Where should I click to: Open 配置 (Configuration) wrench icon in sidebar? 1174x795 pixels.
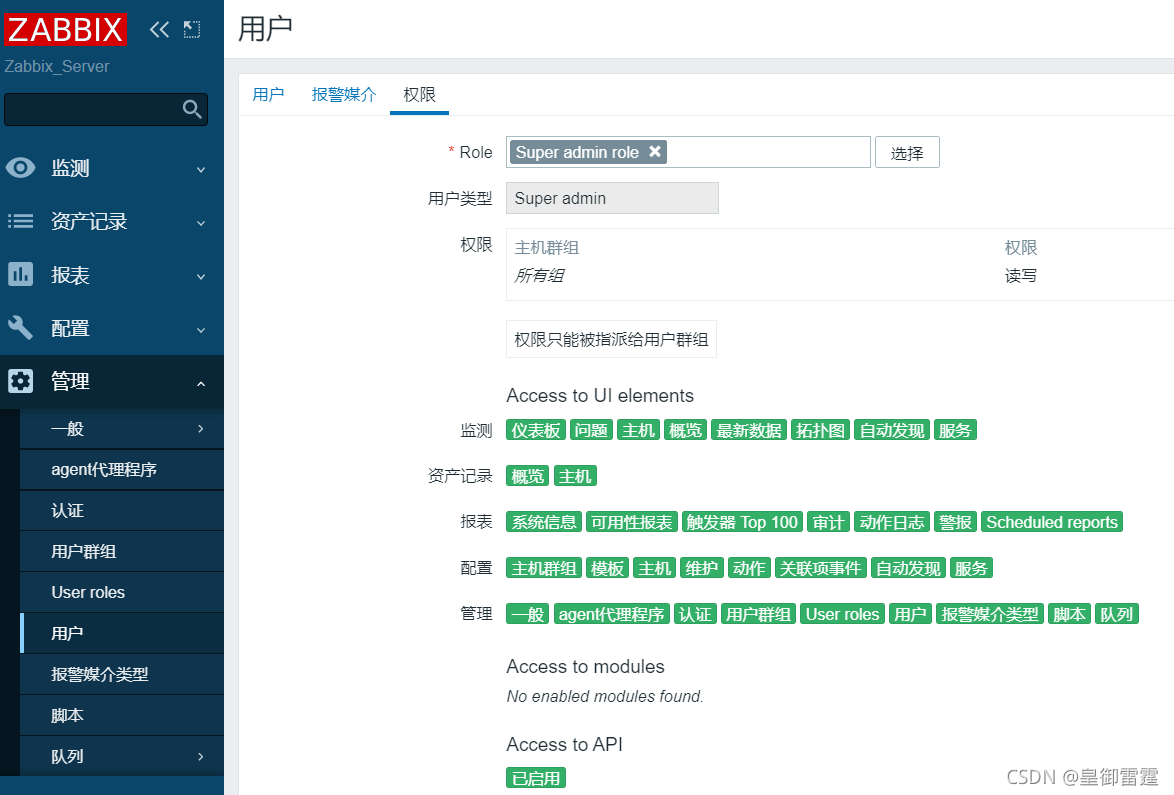pos(22,327)
